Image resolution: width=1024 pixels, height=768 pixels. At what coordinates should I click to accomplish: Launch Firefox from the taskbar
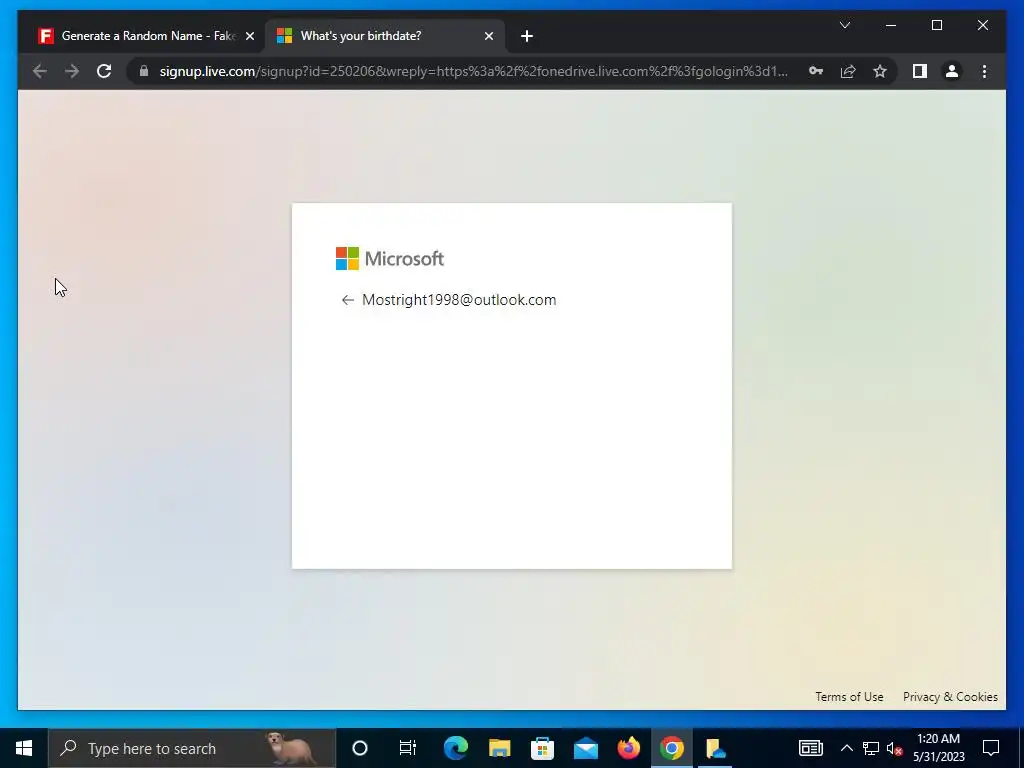629,748
